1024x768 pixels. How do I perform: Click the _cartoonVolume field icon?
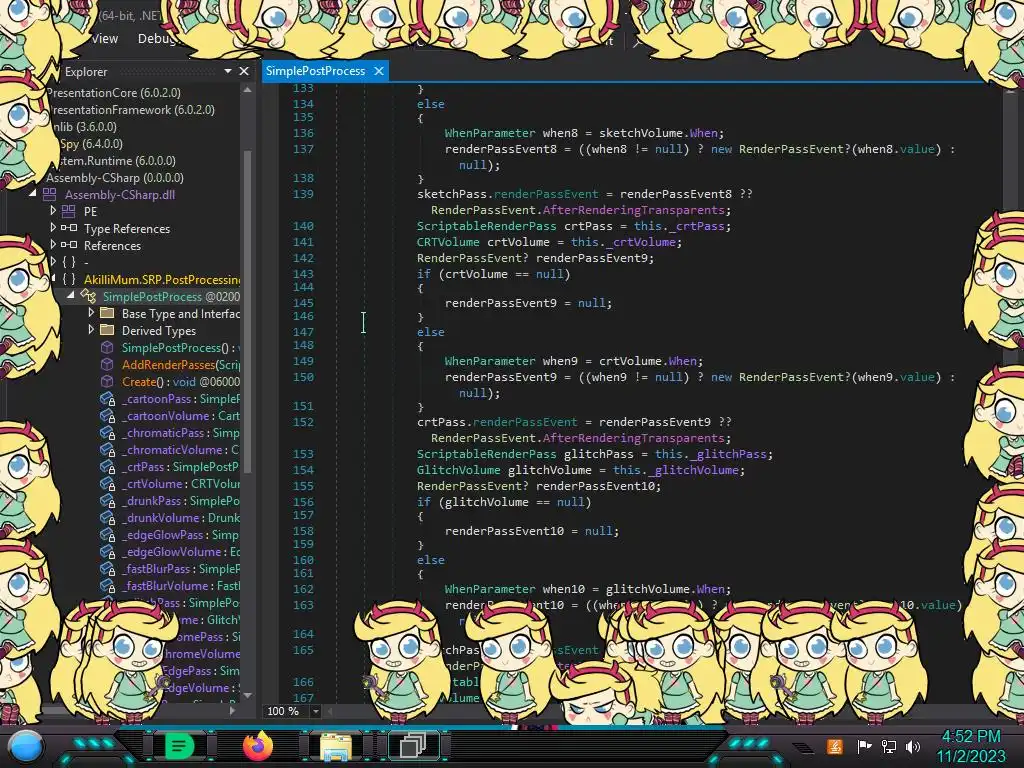(x=108, y=416)
